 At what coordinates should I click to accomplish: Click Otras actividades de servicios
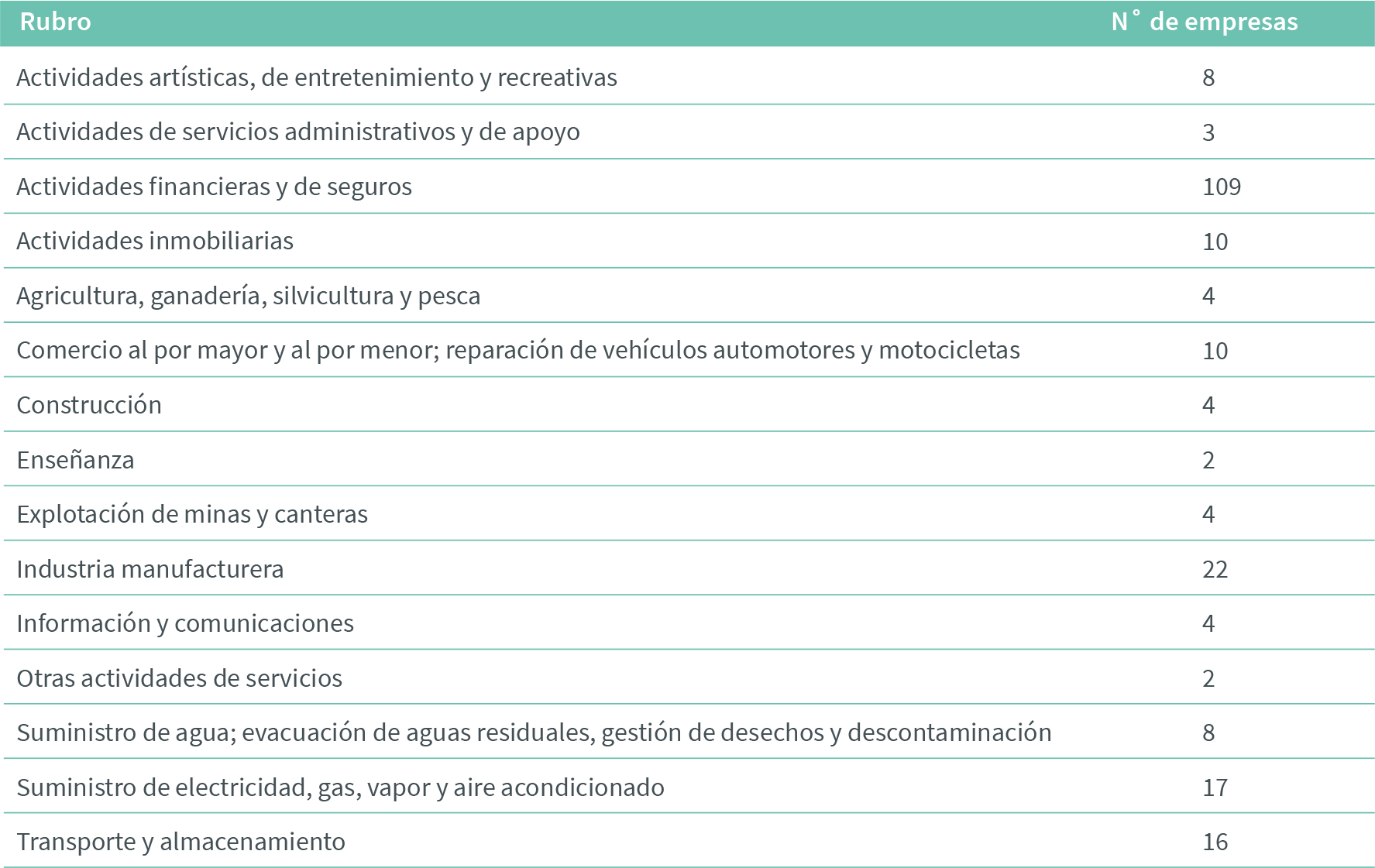(x=179, y=679)
